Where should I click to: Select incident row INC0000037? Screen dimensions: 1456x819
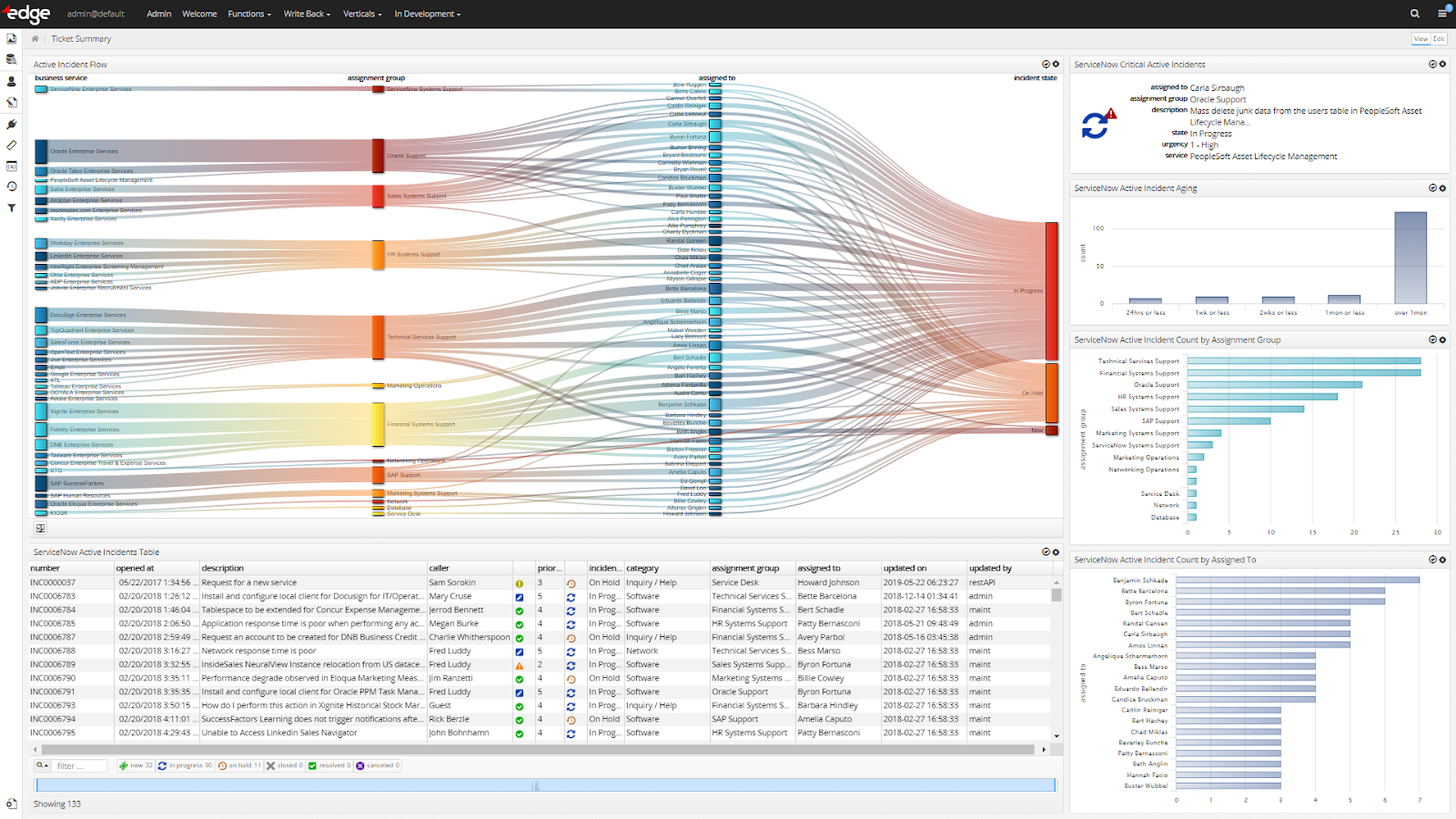[x=541, y=583]
